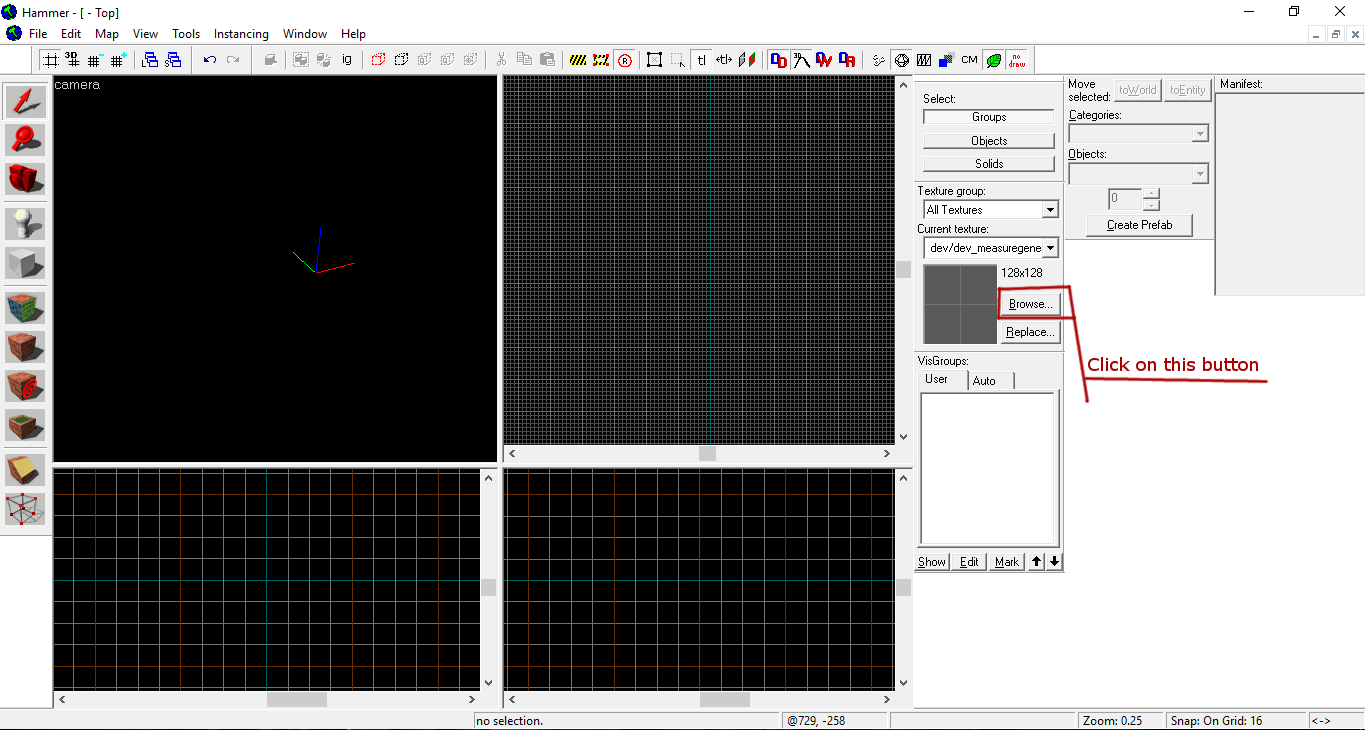Toggle the no draw button
The height and width of the screenshot is (730, 1366).
(x=1017, y=60)
